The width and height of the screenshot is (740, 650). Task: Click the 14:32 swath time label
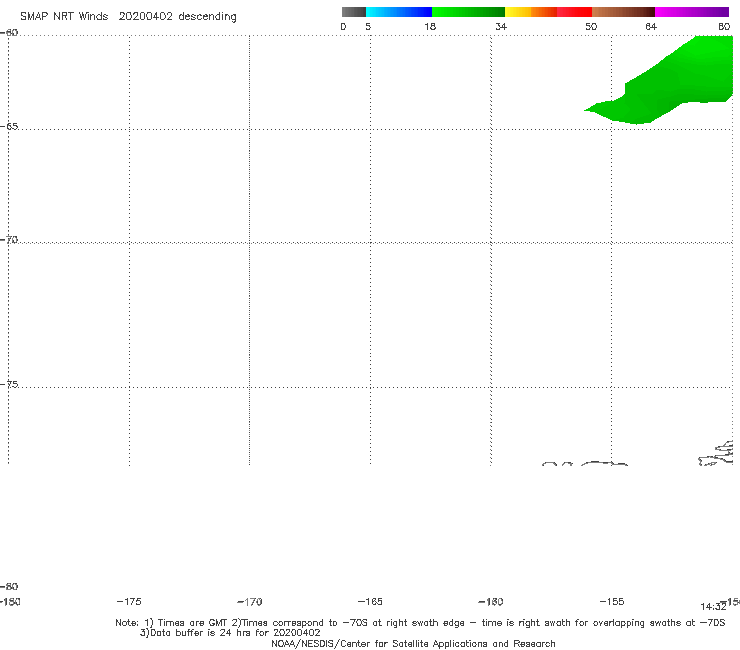(713, 607)
